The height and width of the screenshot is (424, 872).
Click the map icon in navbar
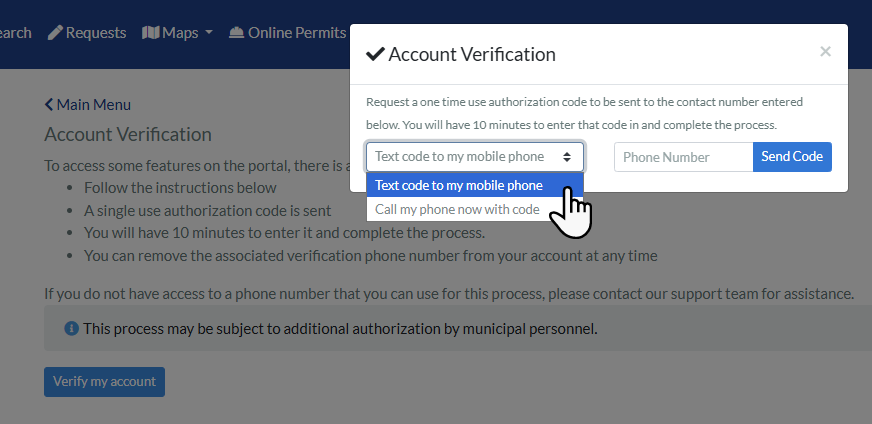151,33
